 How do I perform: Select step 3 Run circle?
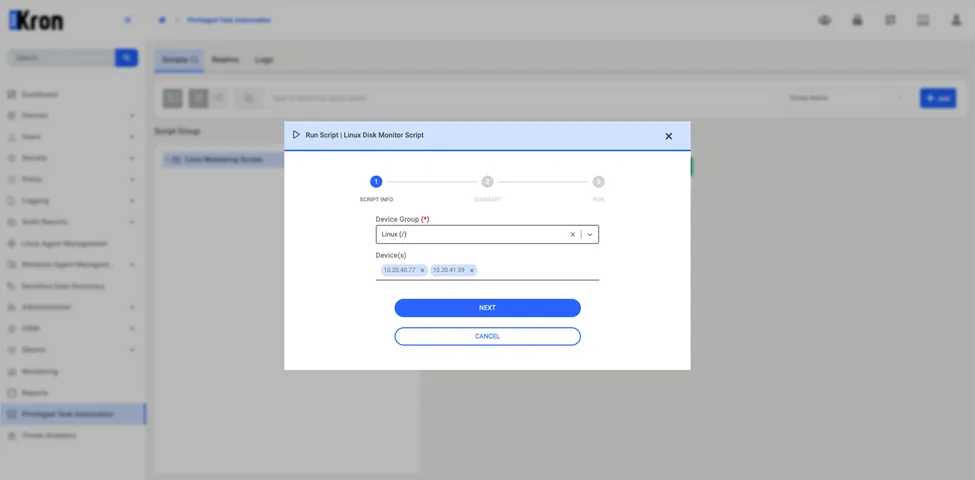[x=598, y=182]
